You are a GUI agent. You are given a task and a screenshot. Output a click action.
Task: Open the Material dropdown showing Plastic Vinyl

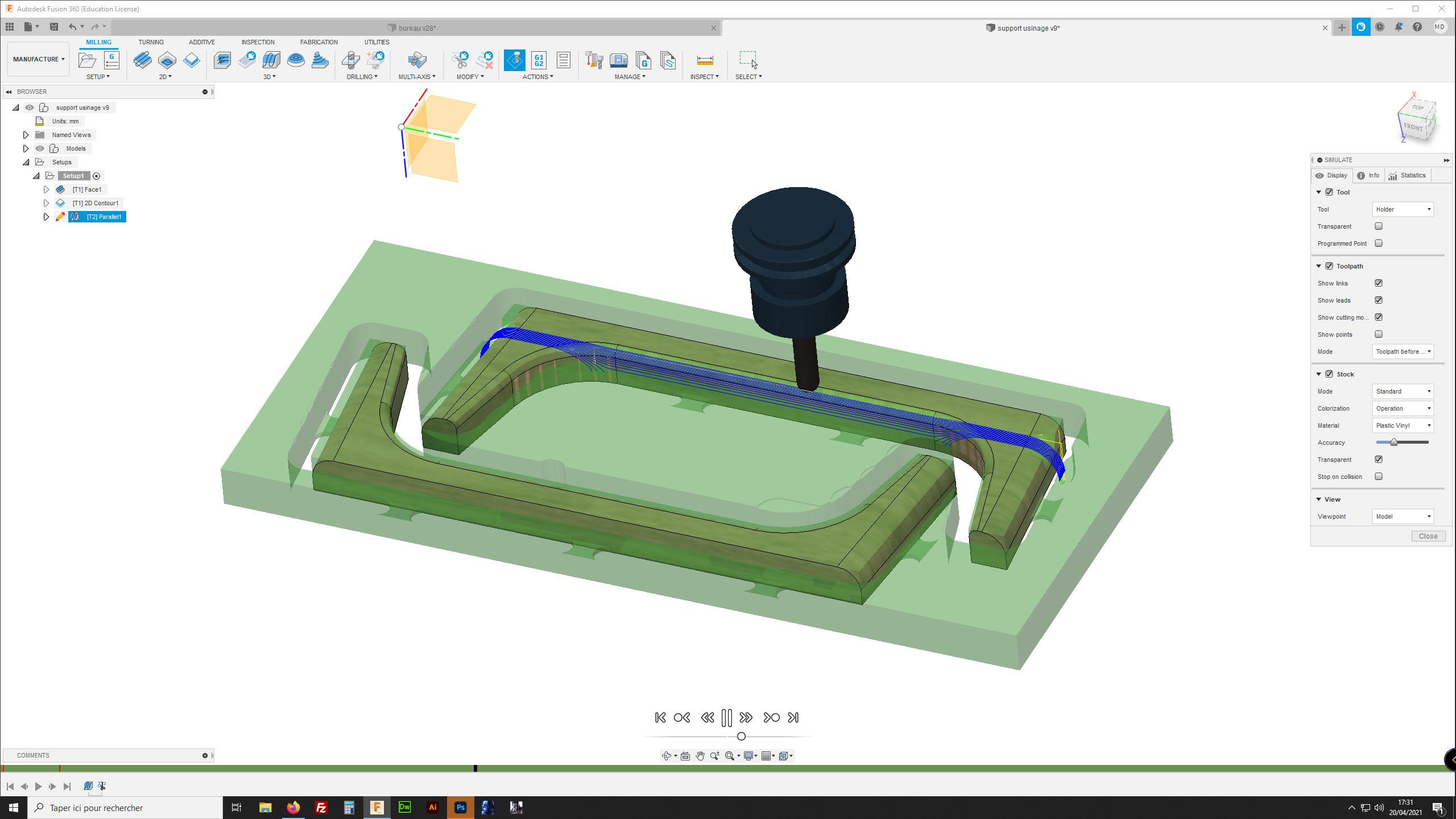1403,425
